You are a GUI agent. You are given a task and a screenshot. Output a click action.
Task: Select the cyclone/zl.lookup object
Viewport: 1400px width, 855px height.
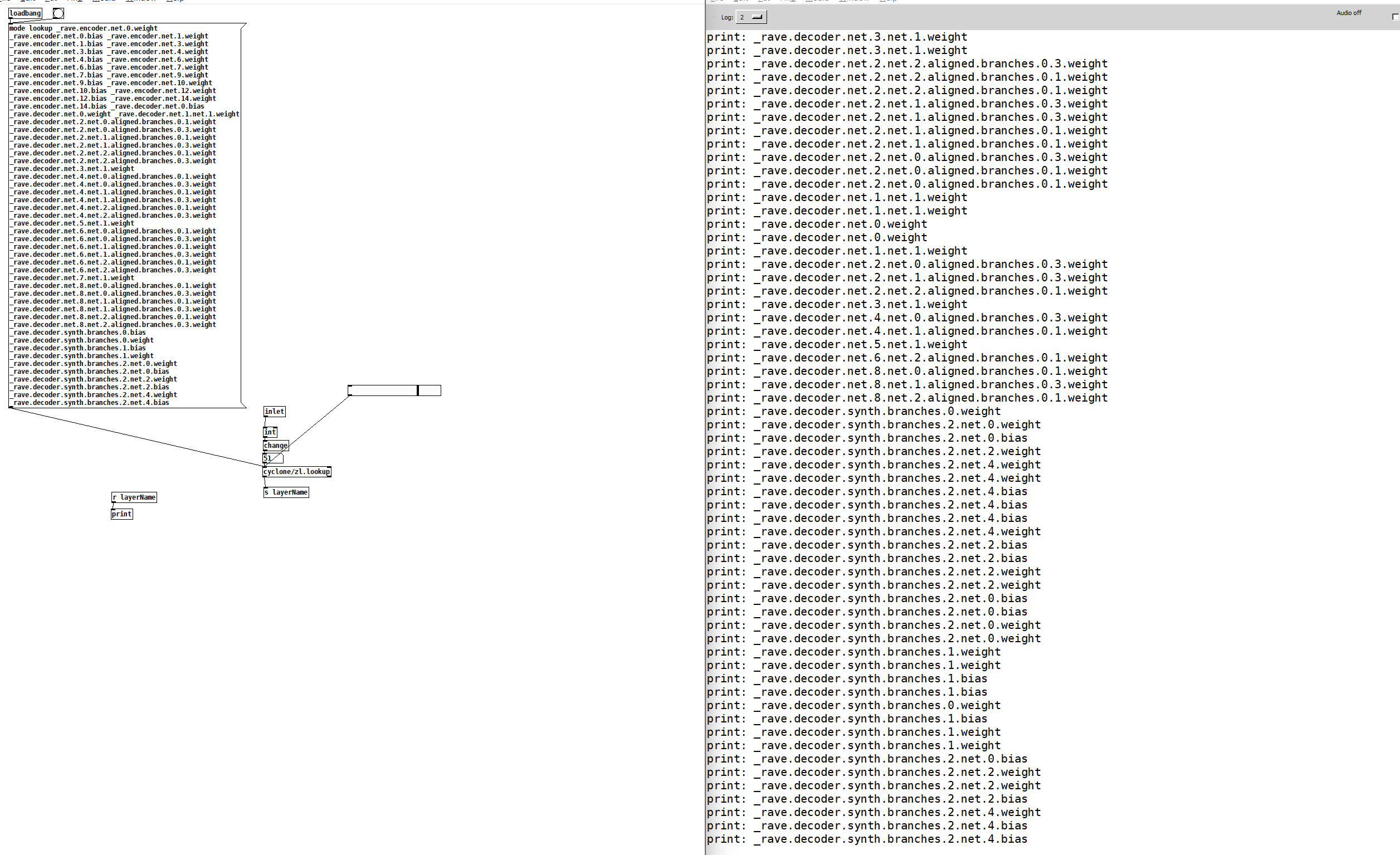tap(296, 472)
